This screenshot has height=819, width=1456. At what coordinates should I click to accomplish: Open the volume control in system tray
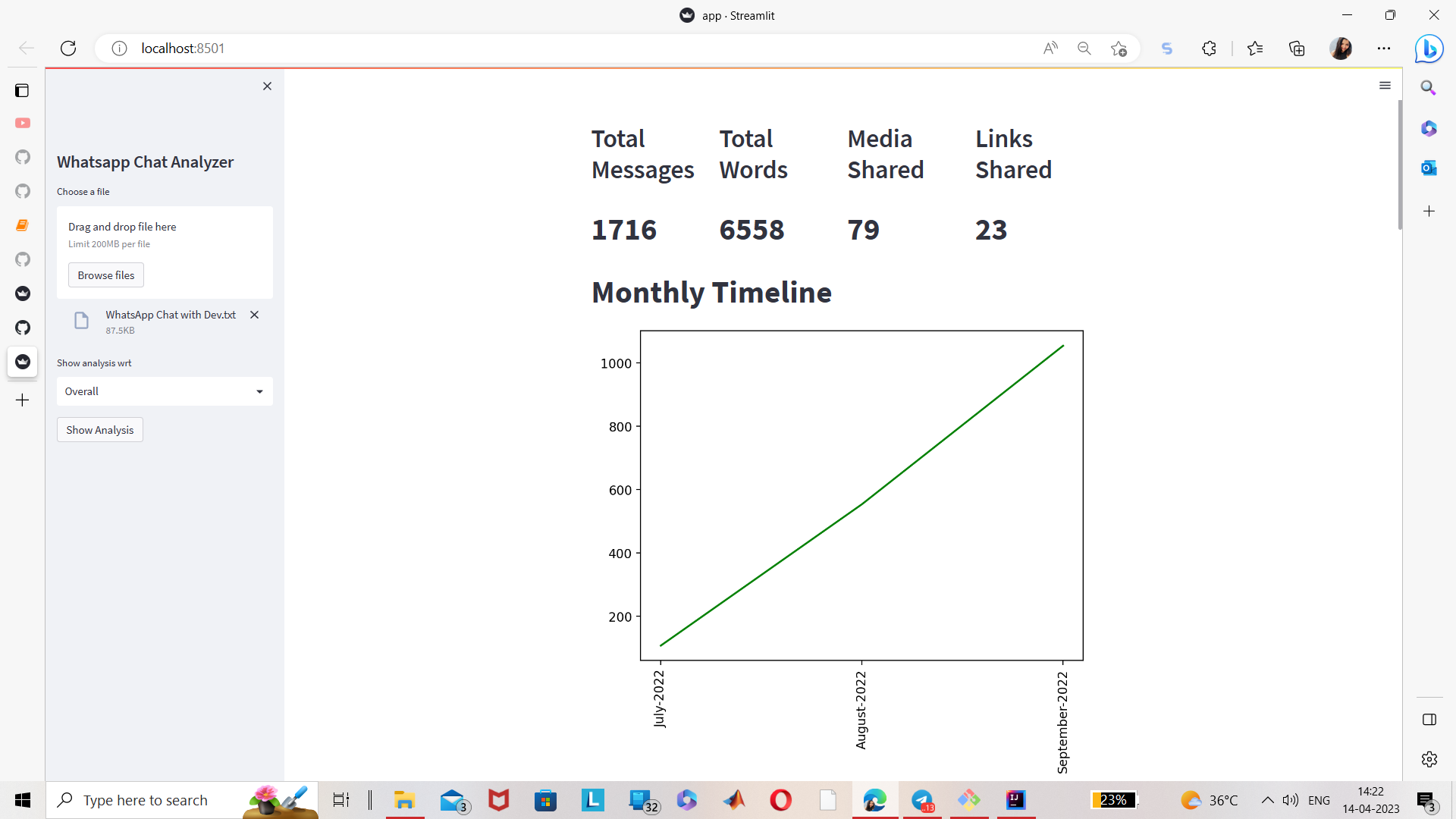click(1290, 800)
